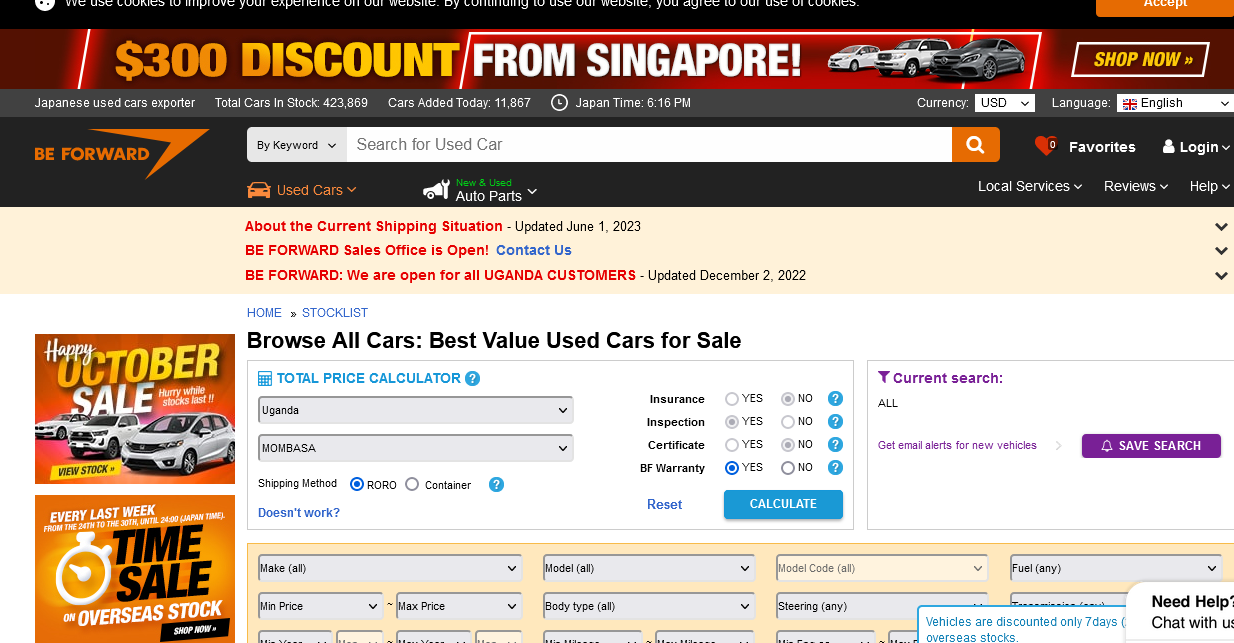Screen dimensions: 1234x643
Task: Select BF Warranty YES radio button
Action: [732, 468]
